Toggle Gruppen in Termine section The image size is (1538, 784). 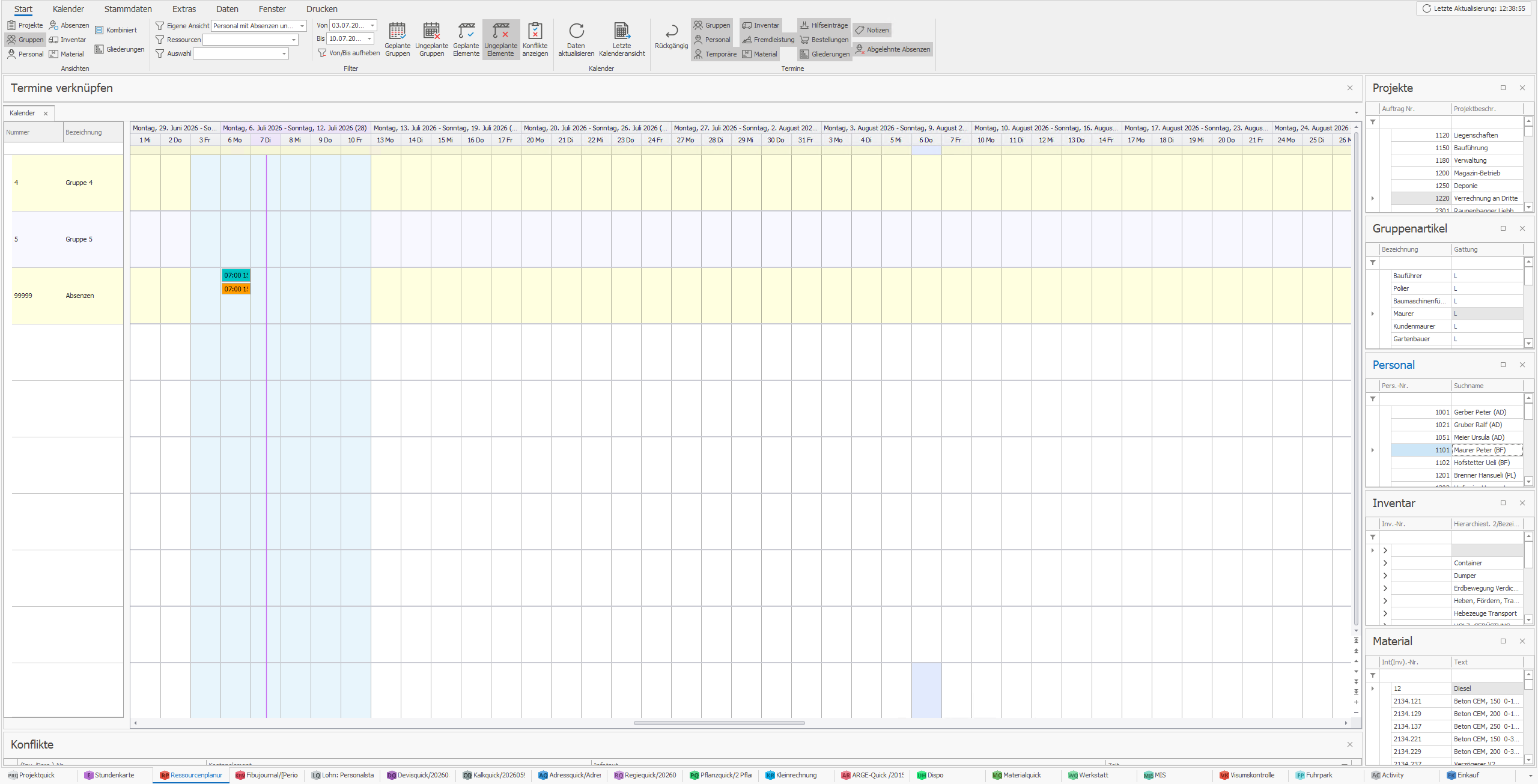coord(712,25)
